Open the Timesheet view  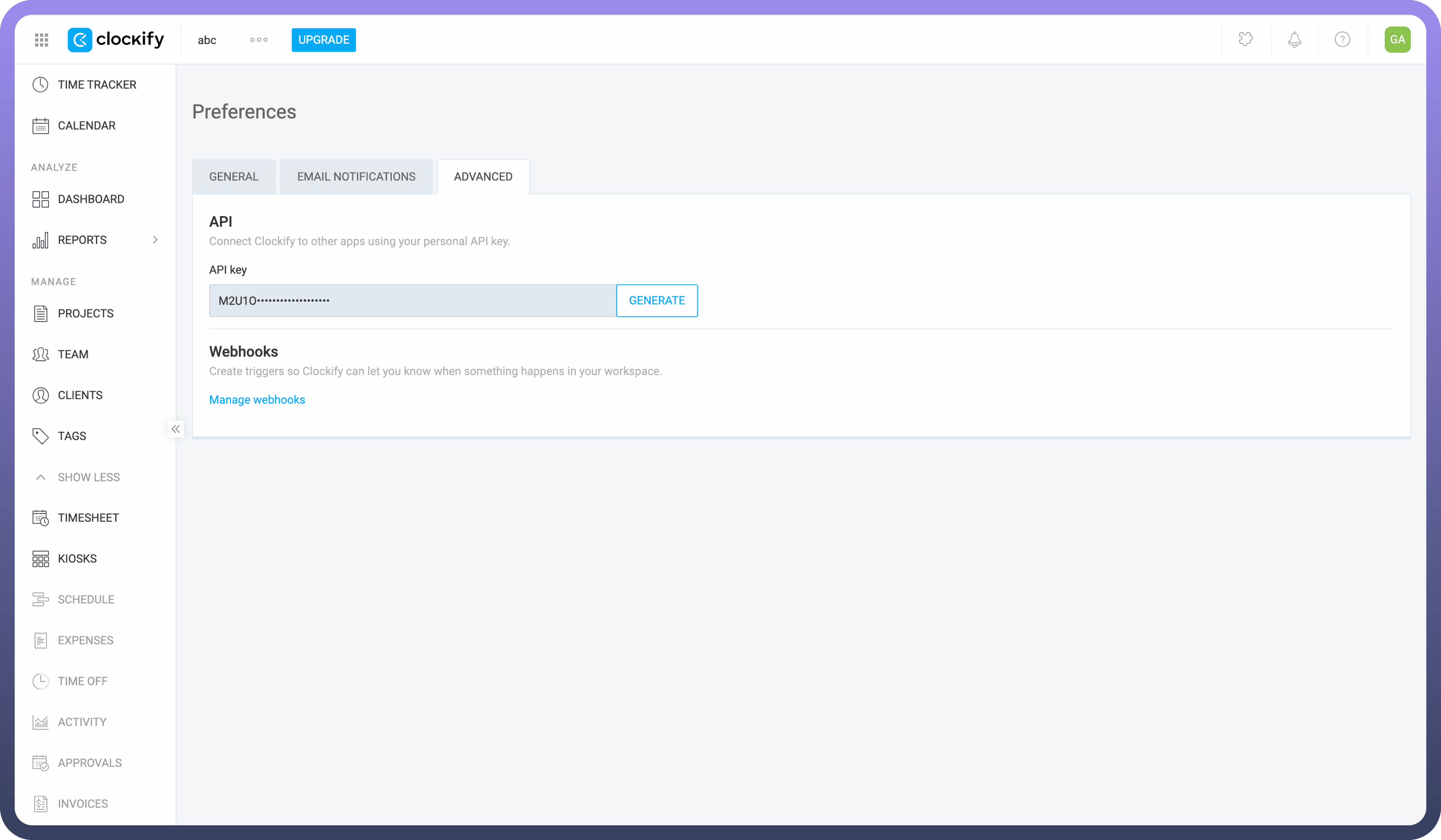(x=88, y=518)
